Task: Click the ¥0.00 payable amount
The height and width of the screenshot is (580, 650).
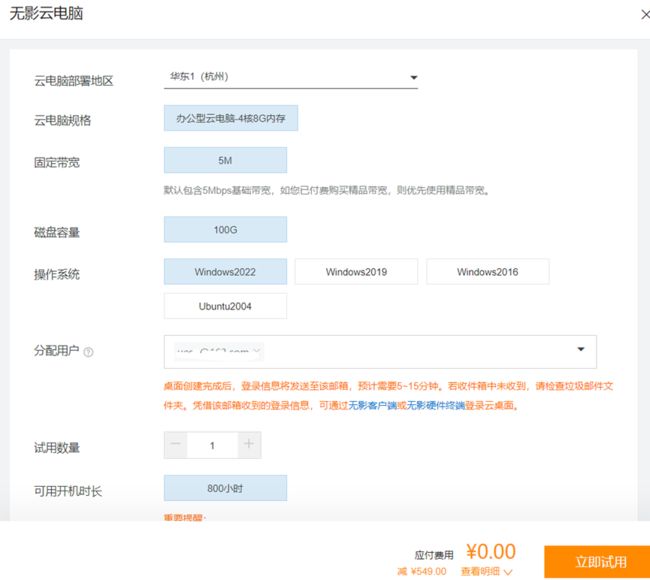Action: pos(491,551)
